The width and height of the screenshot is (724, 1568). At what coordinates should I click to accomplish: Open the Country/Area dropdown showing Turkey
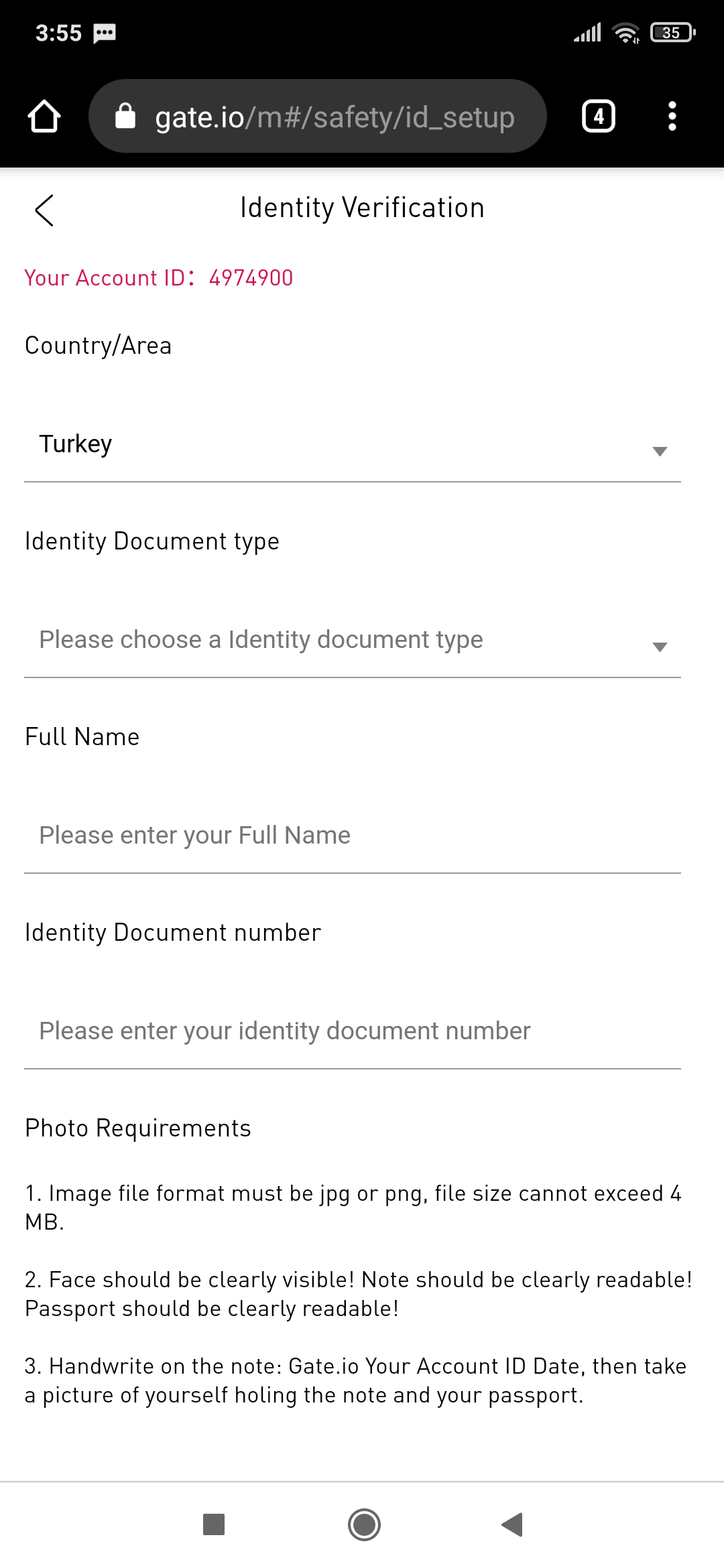click(x=353, y=444)
